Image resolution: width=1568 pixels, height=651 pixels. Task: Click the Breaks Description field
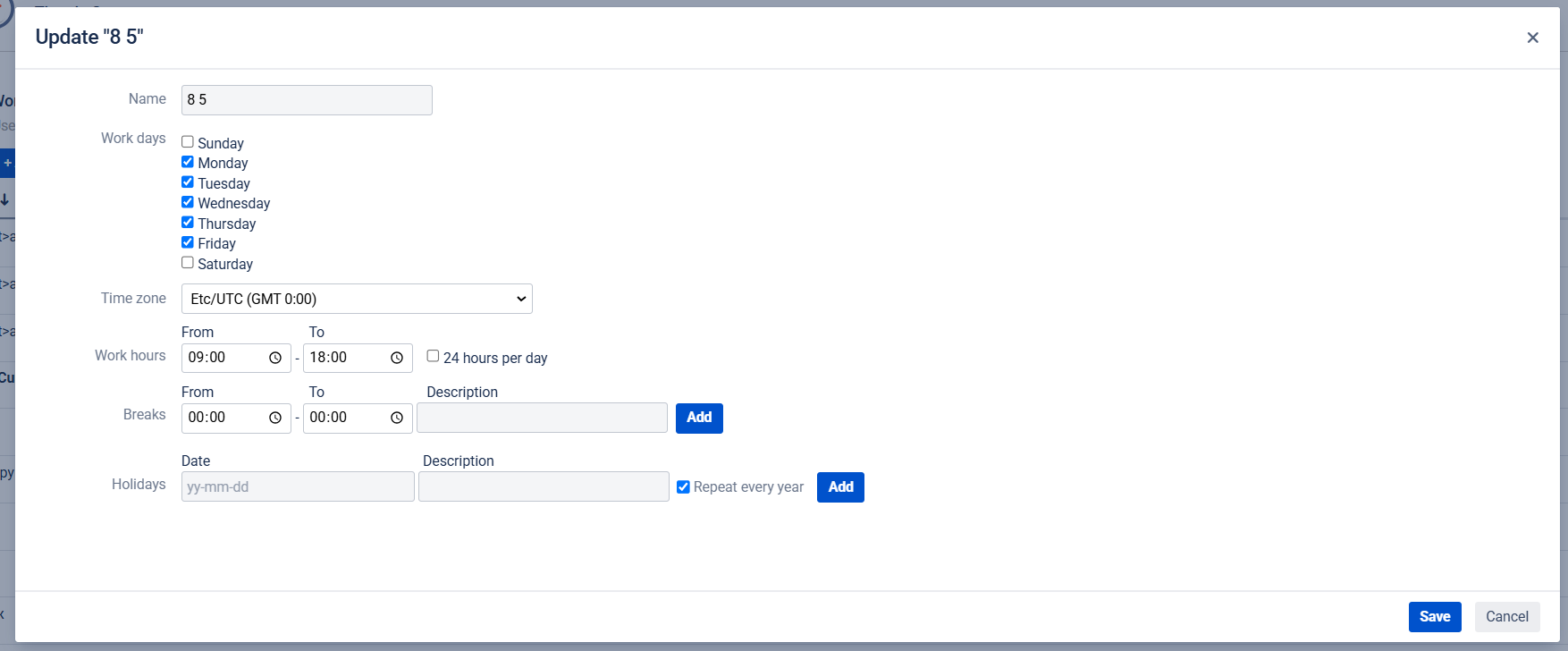[x=542, y=418]
